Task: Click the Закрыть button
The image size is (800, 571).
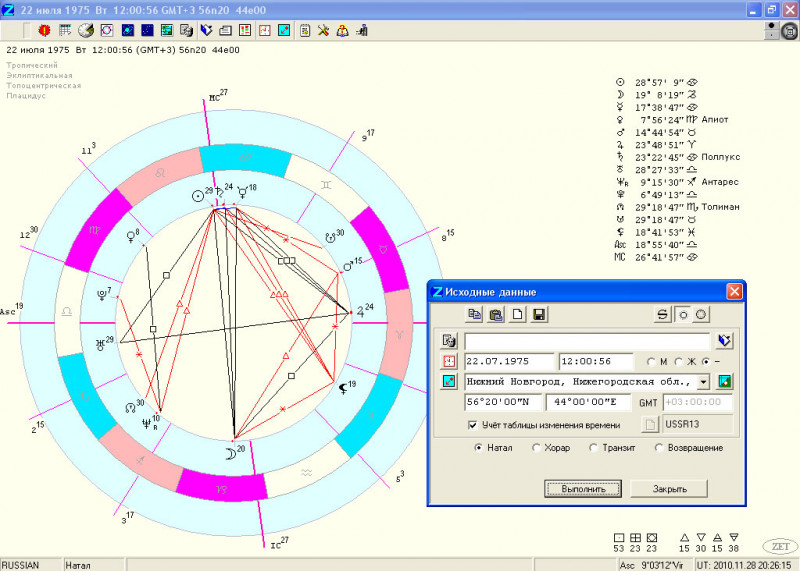Action: click(x=669, y=488)
